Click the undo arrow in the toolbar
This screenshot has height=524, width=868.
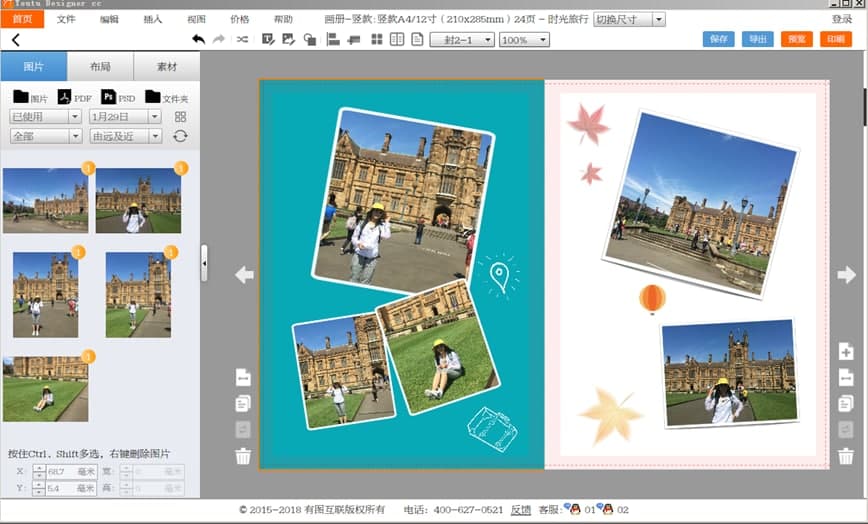(x=198, y=39)
